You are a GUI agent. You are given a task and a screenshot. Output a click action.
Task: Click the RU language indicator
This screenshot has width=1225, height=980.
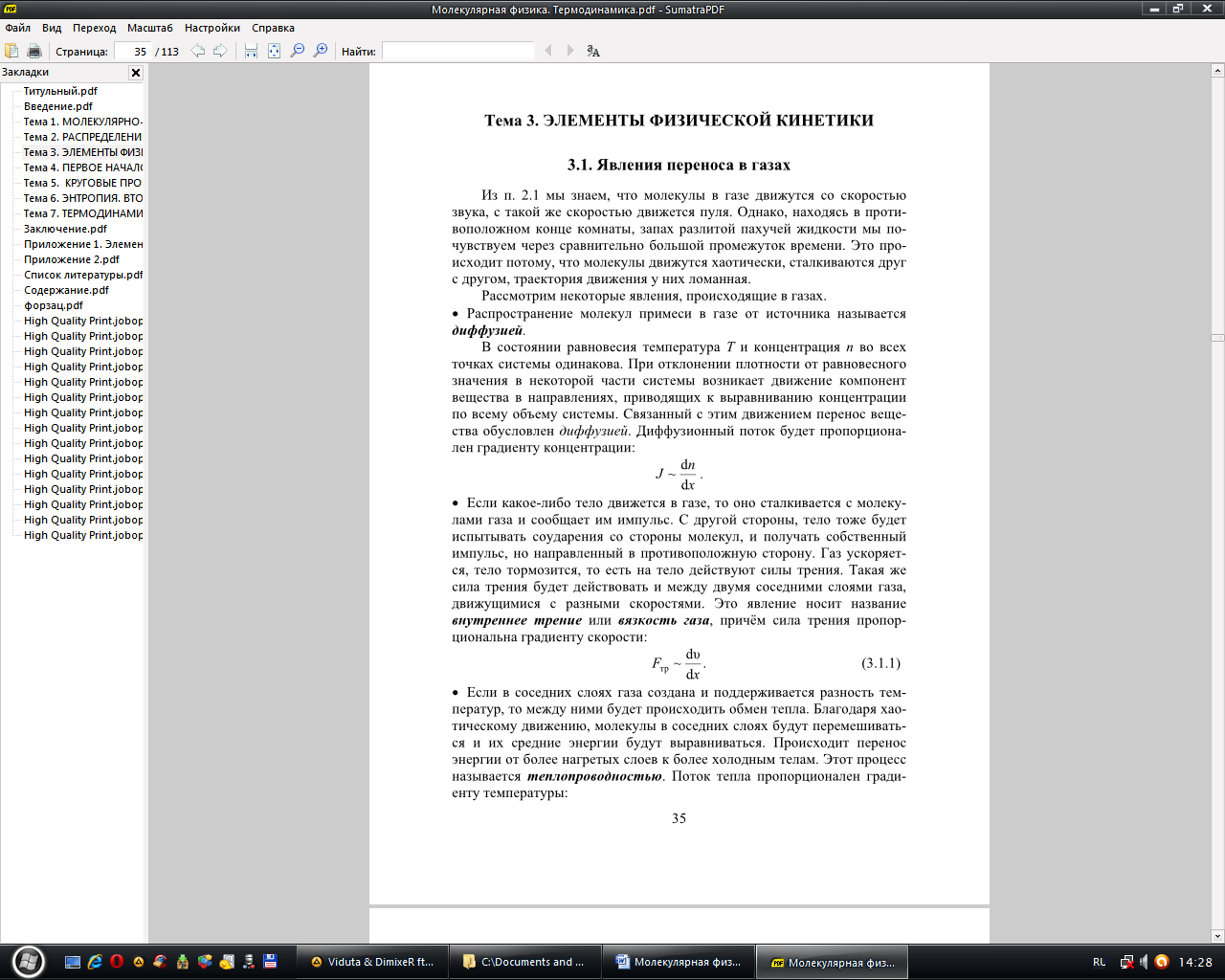1100,962
